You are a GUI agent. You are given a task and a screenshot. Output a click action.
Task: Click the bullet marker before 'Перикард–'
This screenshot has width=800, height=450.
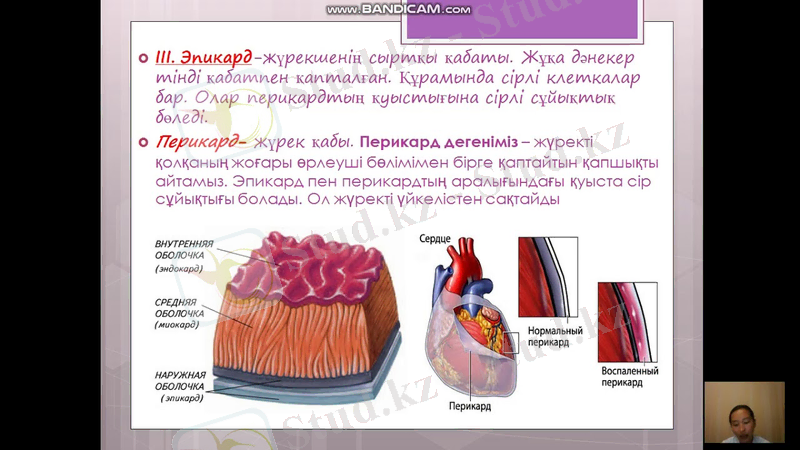[x=144, y=143]
